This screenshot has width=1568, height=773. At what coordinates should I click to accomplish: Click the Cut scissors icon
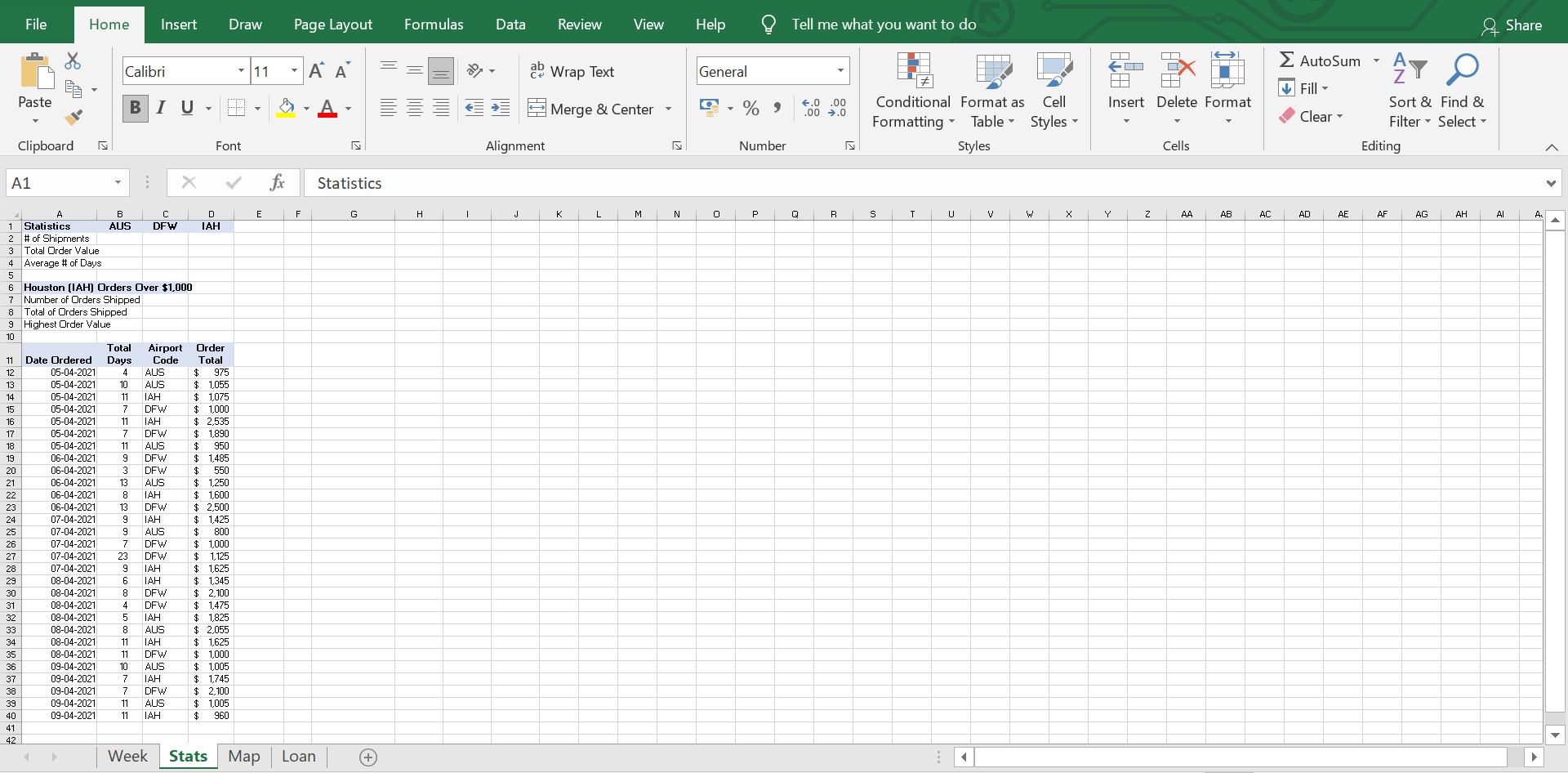tap(73, 61)
